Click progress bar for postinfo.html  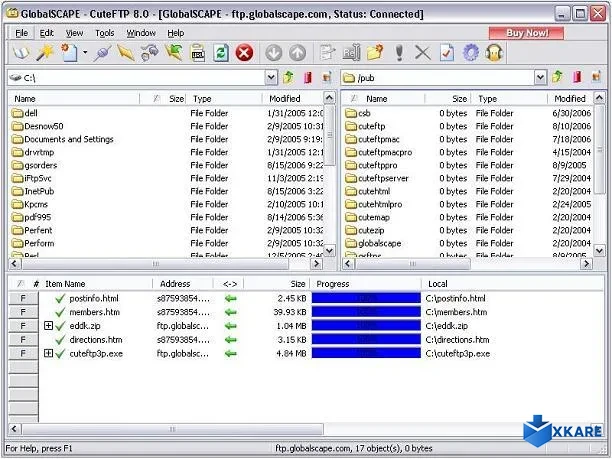pyautogui.click(x=366, y=298)
